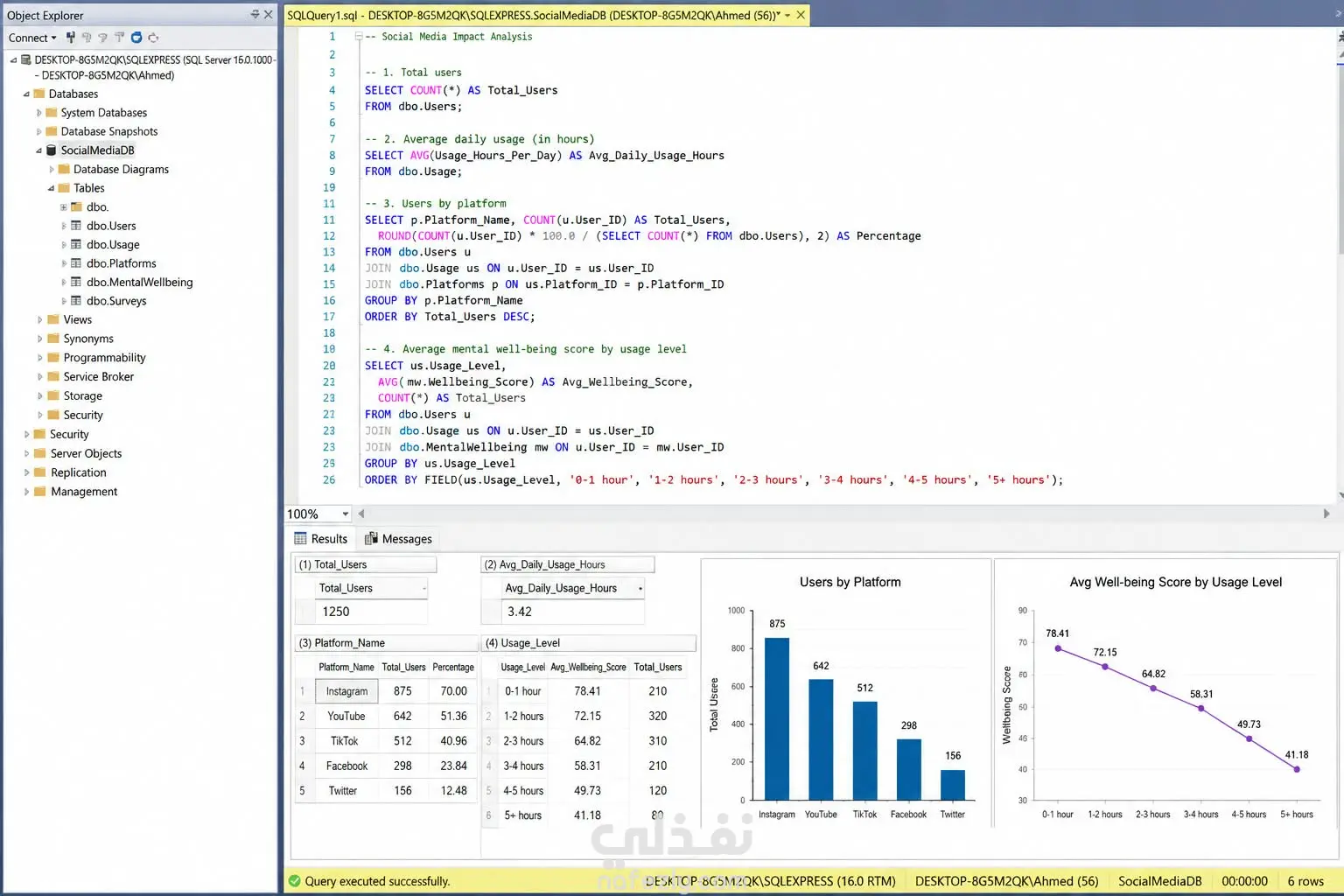Expand the System Databases node
Screen dimensions: 1344x896
[x=38, y=113]
